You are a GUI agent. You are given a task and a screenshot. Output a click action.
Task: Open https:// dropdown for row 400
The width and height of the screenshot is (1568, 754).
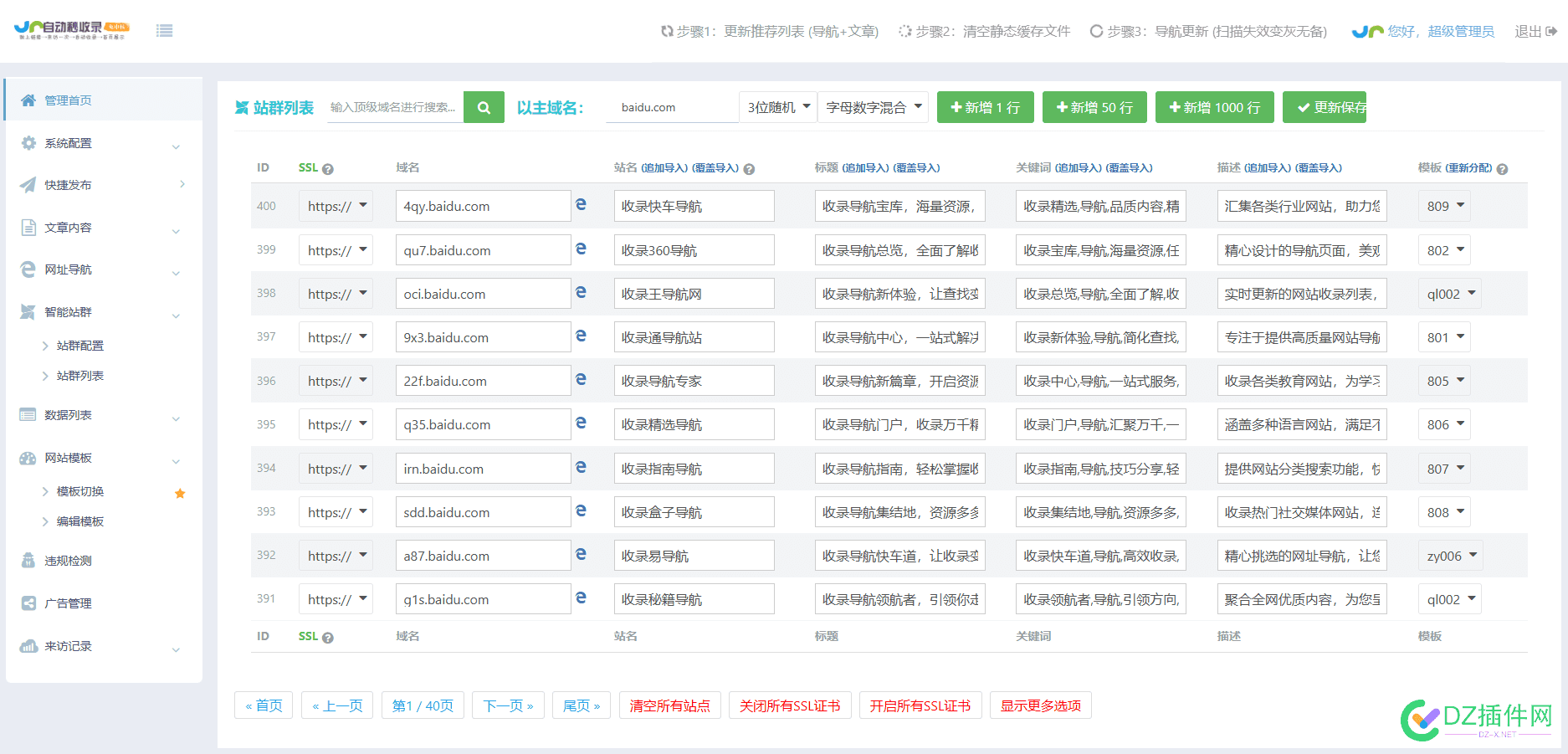336,206
